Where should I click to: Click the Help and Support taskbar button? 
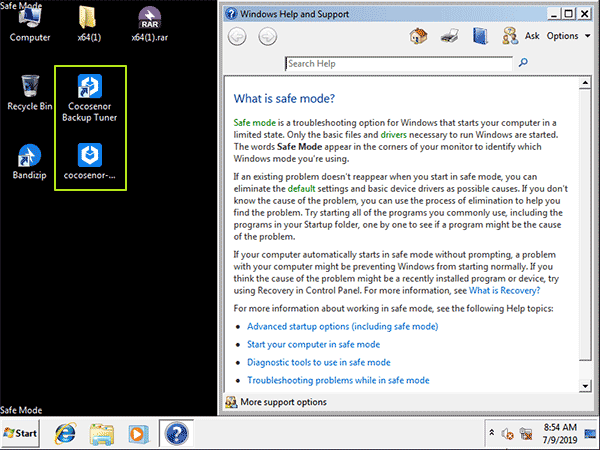pyautogui.click(x=176, y=434)
